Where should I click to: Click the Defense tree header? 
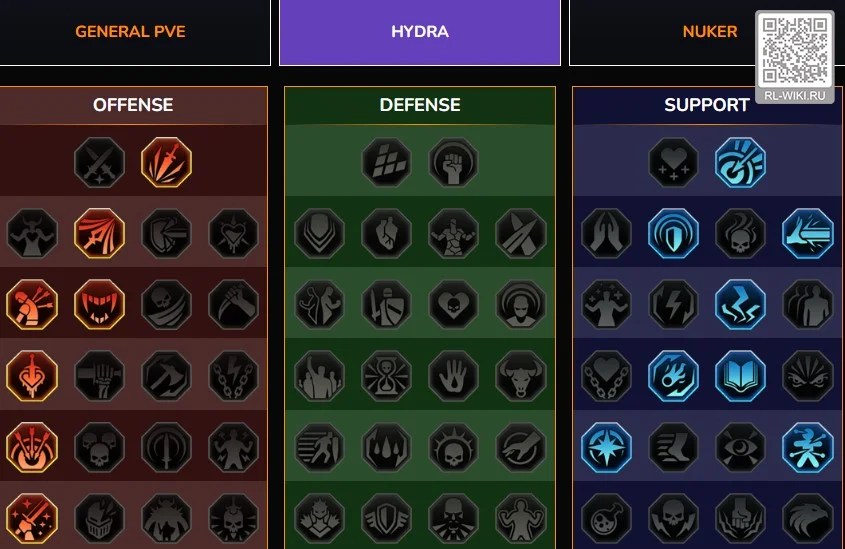tap(420, 105)
